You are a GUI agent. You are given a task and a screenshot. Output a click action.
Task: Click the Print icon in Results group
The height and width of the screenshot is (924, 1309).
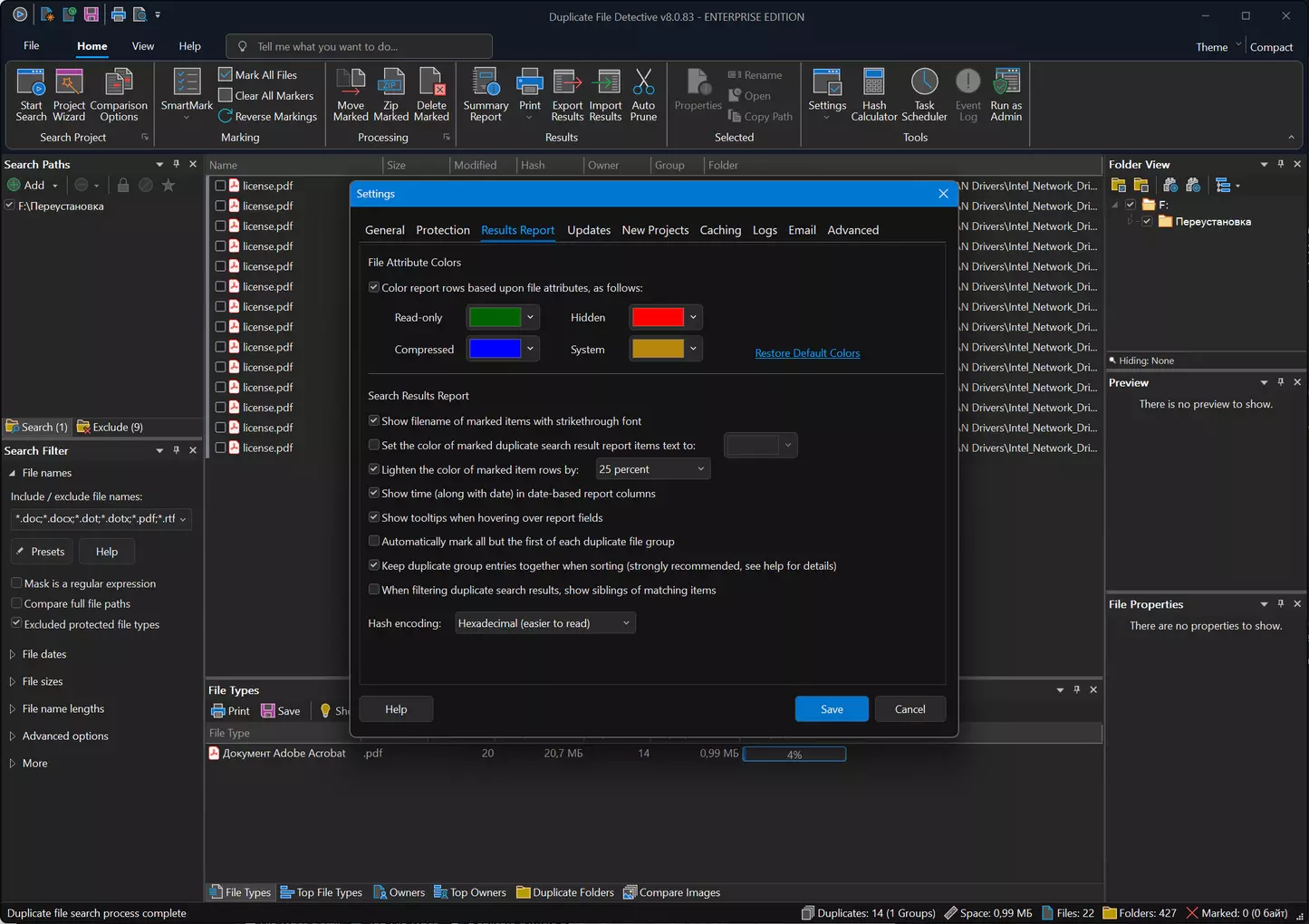point(530,90)
